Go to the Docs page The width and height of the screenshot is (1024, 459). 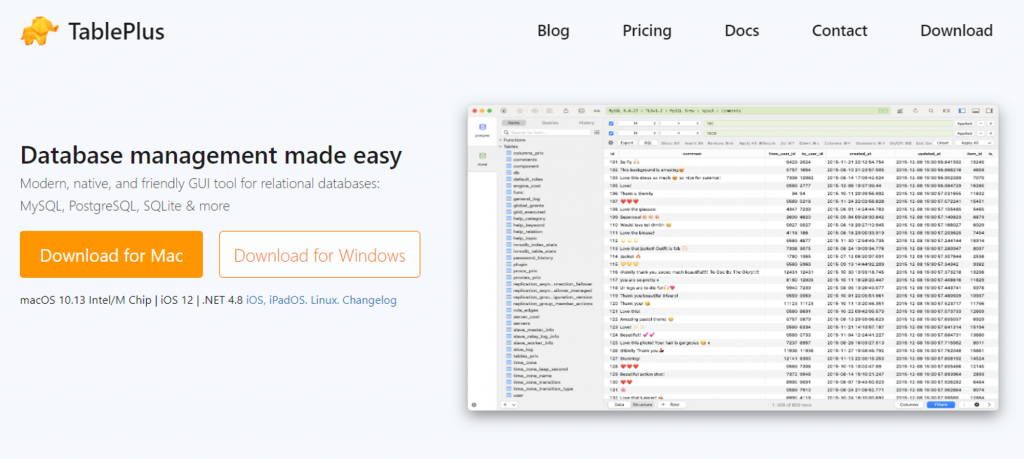click(742, 31)
